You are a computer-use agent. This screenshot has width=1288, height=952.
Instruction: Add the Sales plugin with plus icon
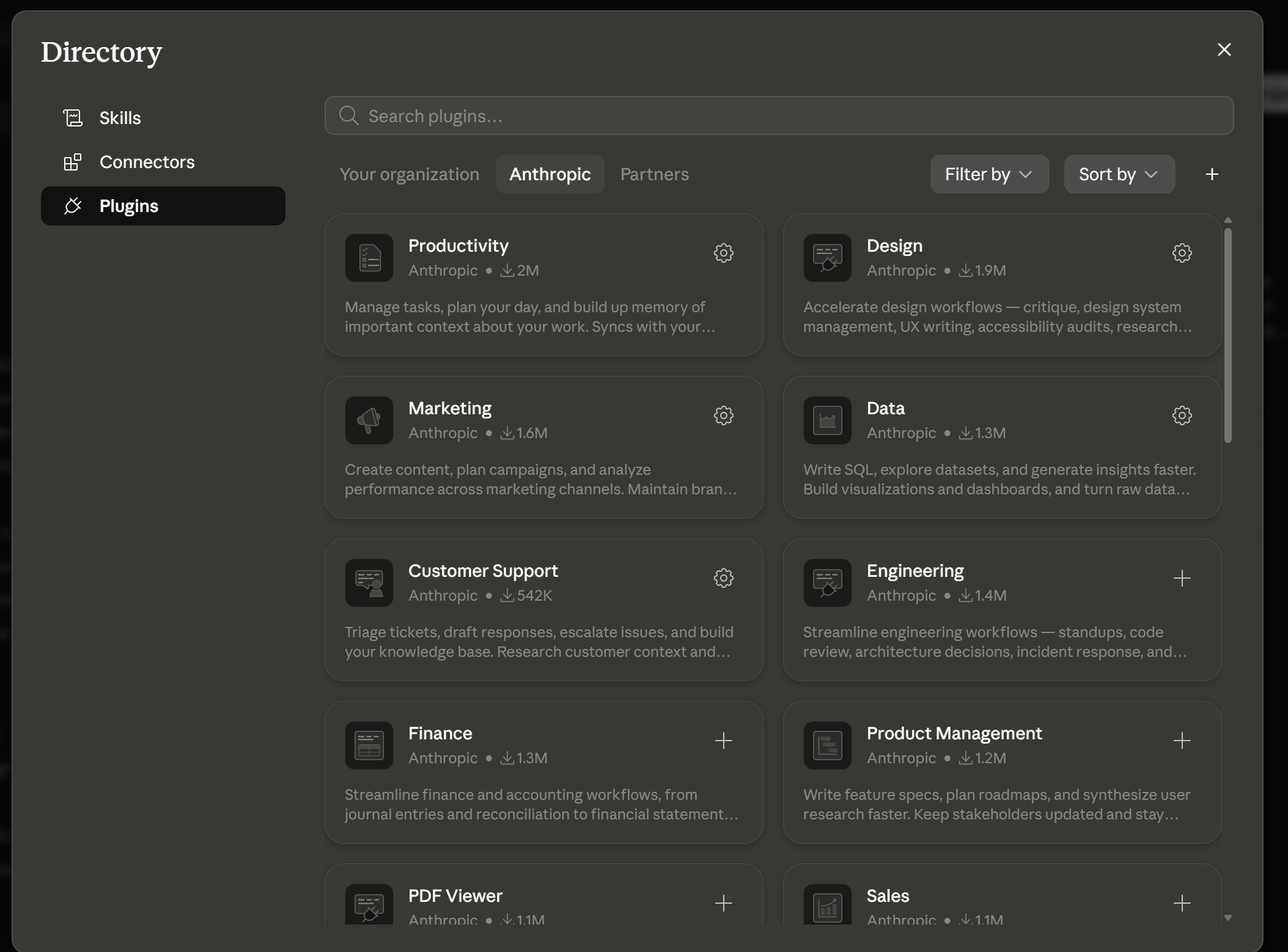click(1182, 903)
